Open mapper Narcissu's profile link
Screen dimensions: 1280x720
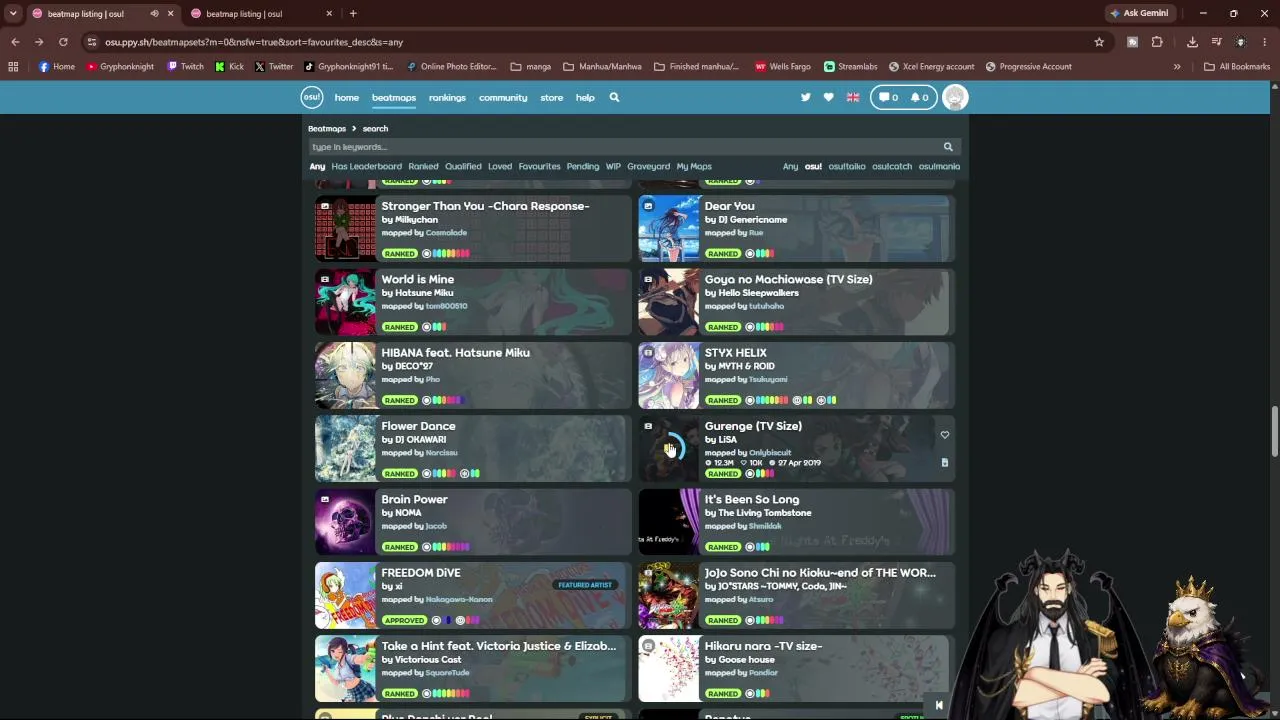tap(441, 453)
